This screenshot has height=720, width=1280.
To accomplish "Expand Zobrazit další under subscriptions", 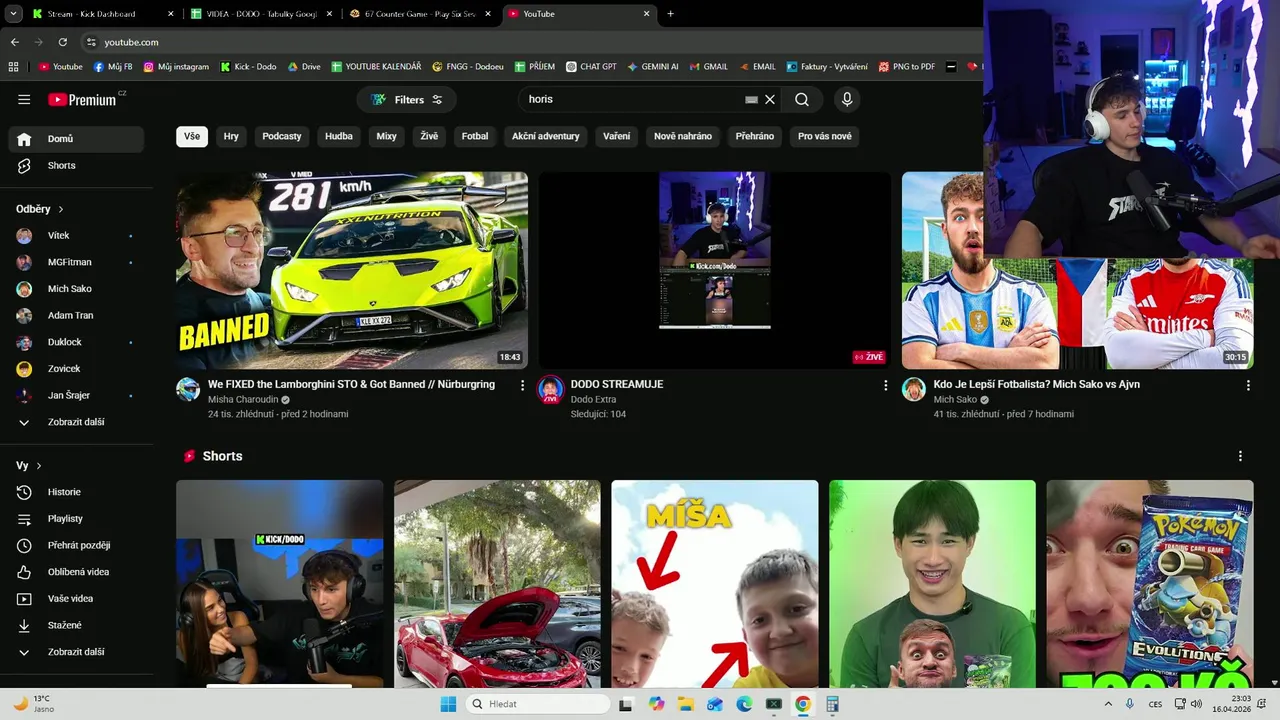I will 76,422.
